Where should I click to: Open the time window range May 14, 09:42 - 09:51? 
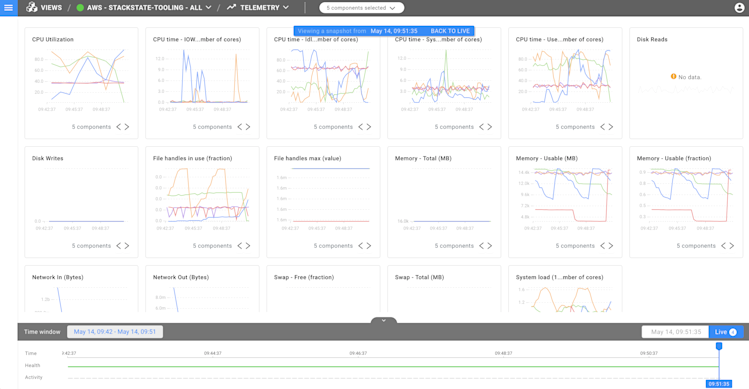click(x=115, y=332)
